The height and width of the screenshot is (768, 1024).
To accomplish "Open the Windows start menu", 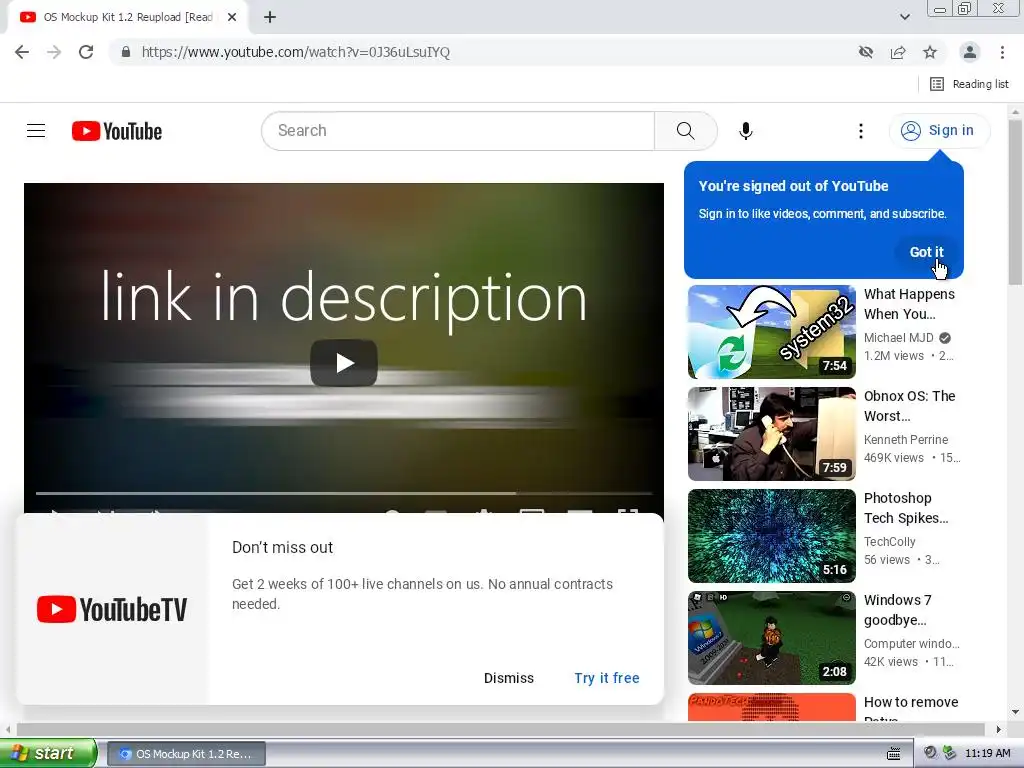I will pos(48,753).
